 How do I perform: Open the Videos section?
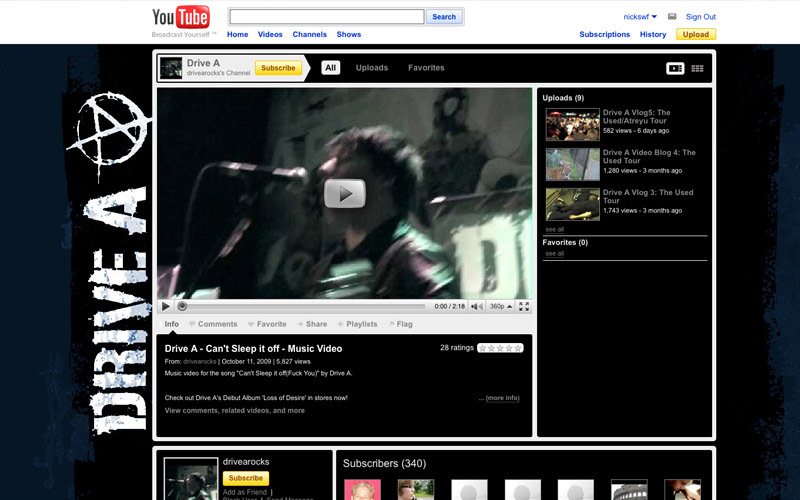(270, 34)
